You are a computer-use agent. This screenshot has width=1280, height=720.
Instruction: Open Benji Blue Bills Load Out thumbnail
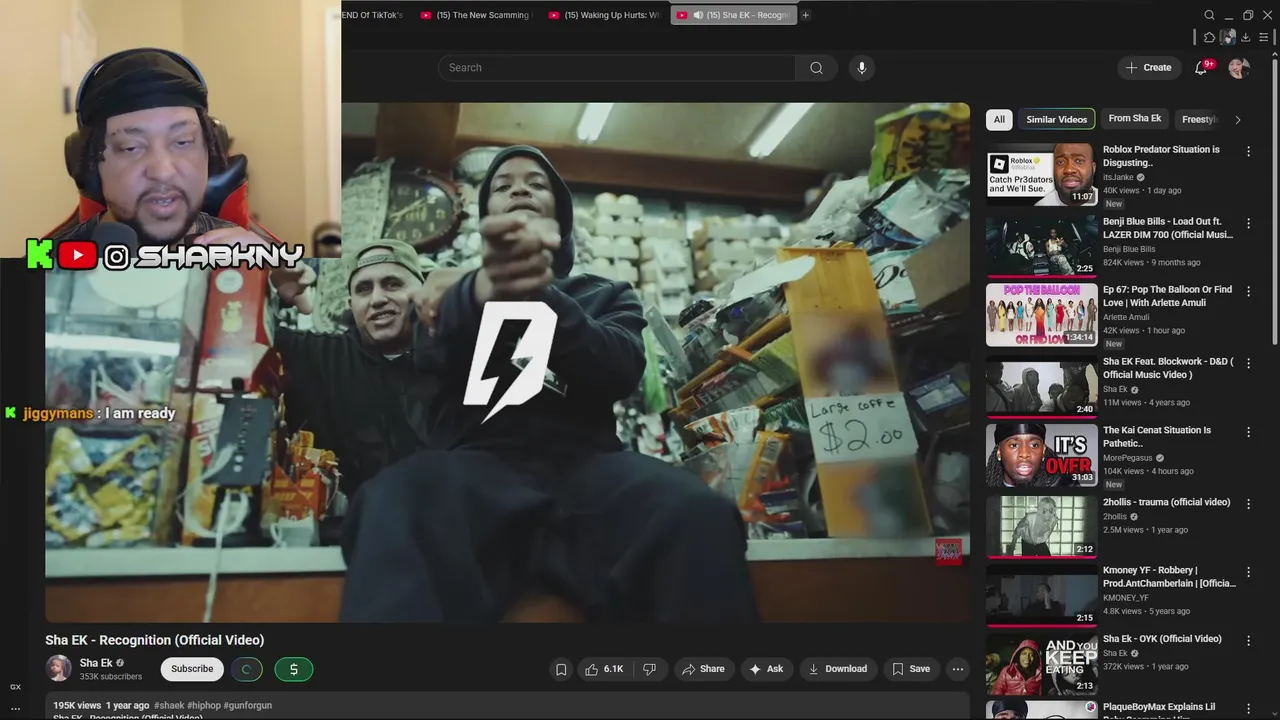pos(1041,245)
